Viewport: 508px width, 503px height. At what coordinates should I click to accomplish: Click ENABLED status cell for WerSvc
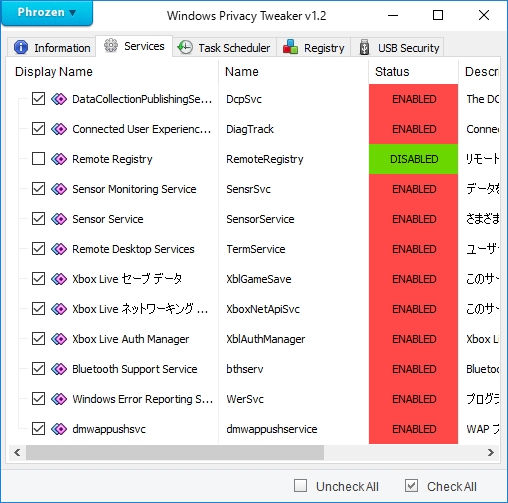click(x=413, y=399)
